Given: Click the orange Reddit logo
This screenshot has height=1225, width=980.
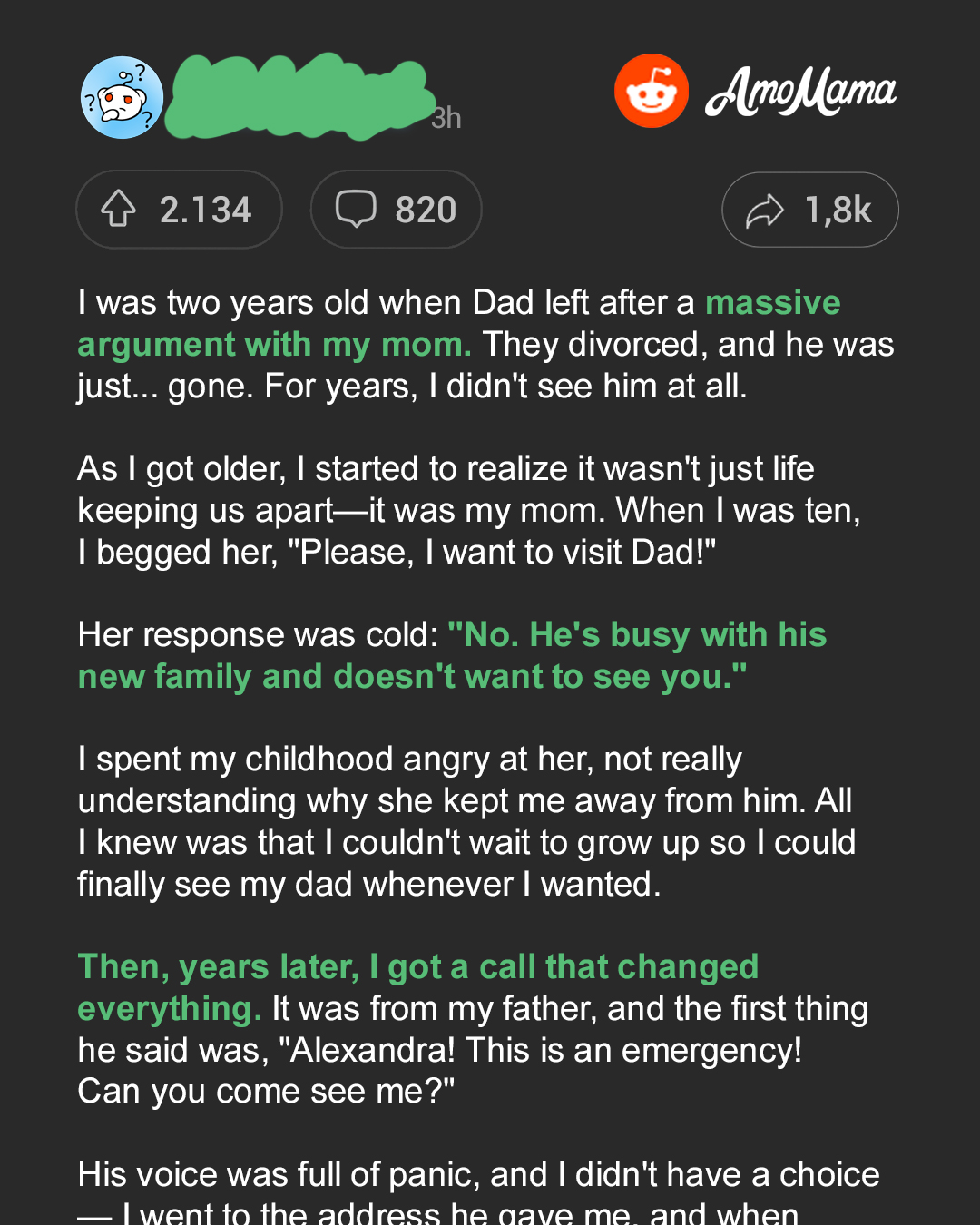Looking at the screenshot, I should 652,91.
